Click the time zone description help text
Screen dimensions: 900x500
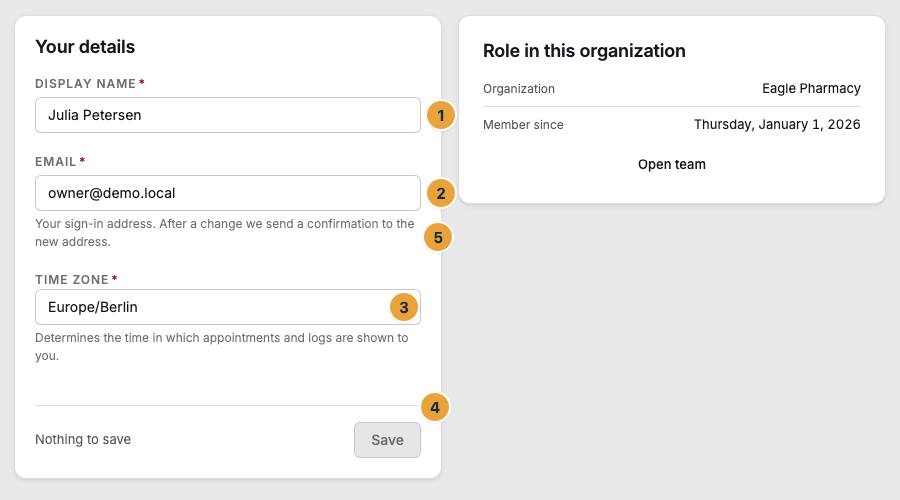[222, 347]
